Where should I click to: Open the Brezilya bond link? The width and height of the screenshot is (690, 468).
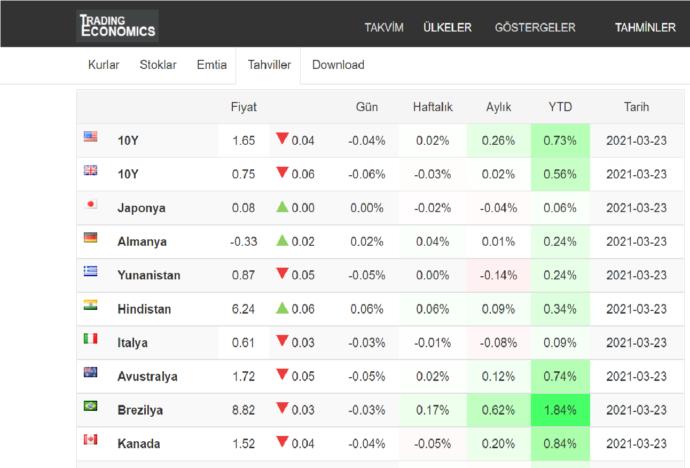(140, 410)
